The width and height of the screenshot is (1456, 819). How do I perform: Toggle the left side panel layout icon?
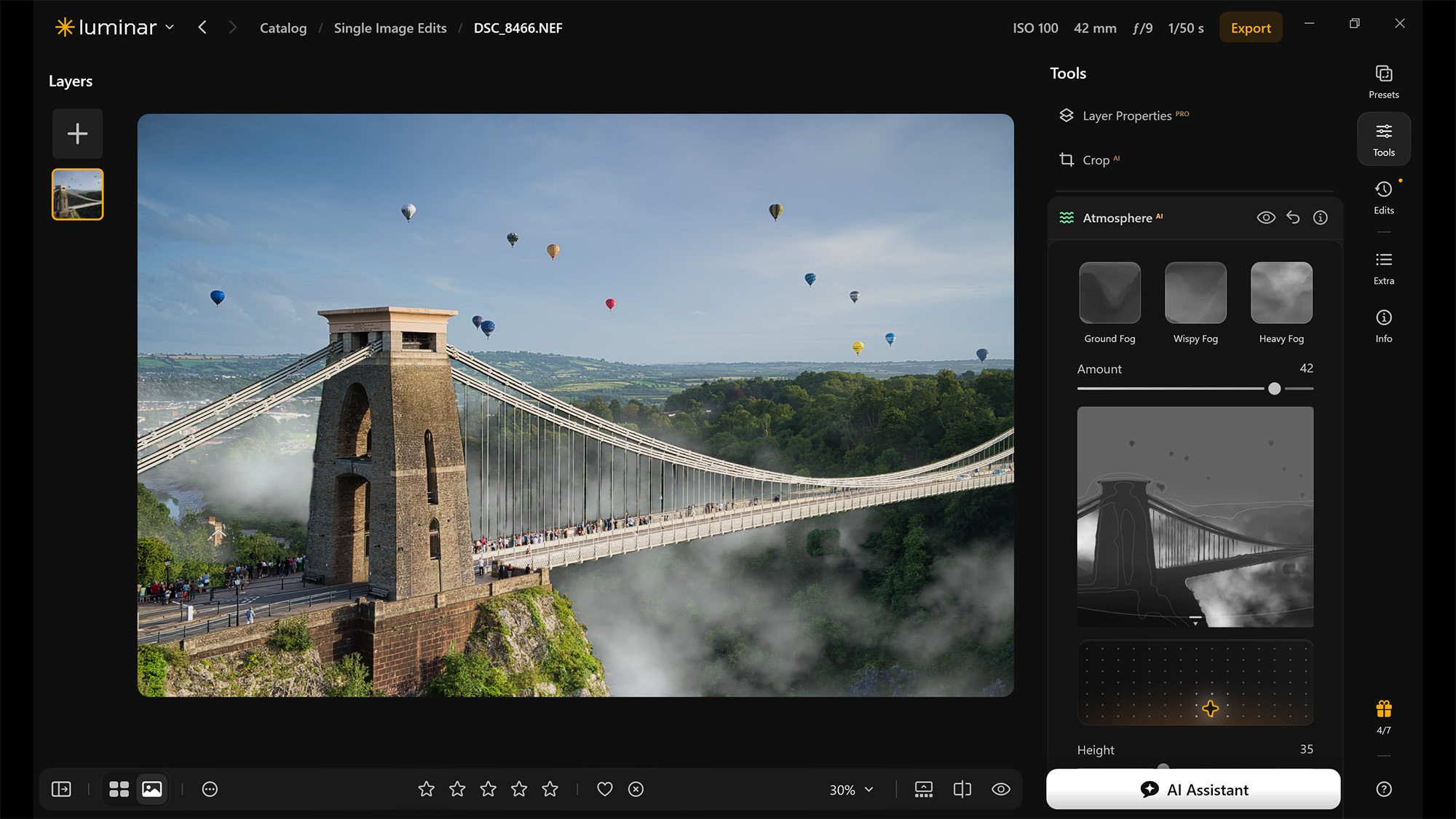[x=61, y=789]
